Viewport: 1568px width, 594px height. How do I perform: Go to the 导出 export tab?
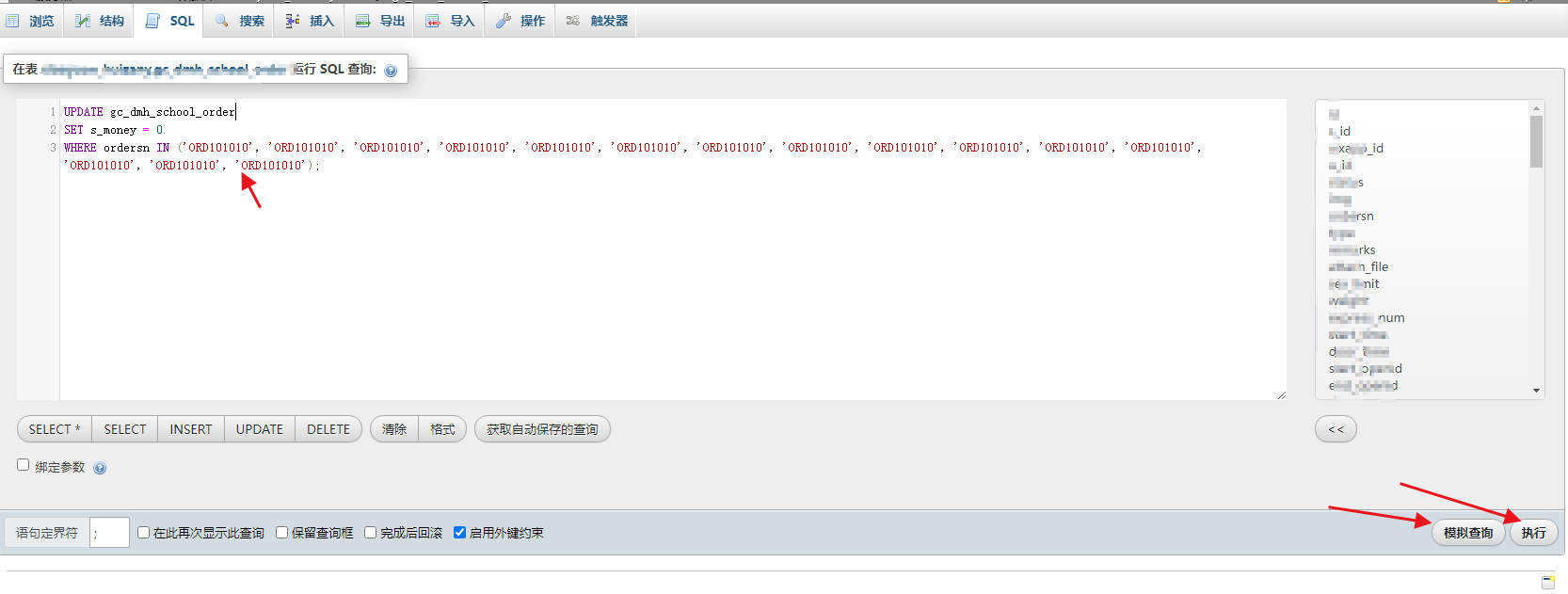click(380, 21)
